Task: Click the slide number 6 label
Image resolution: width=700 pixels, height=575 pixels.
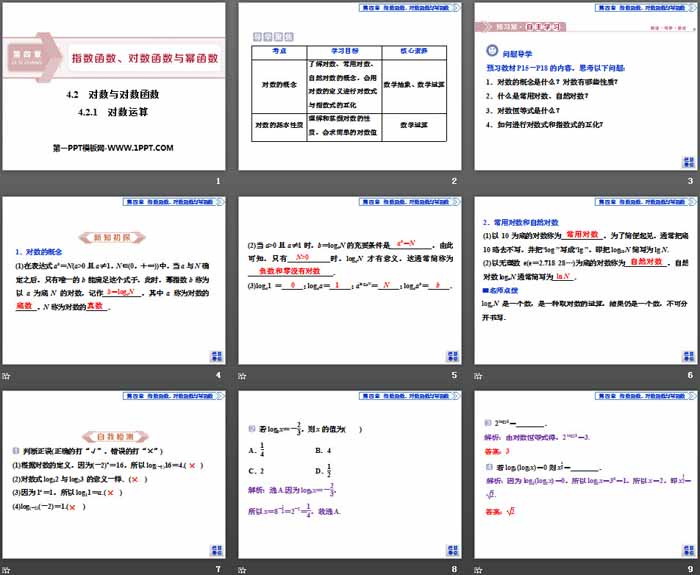Action: pos(689,376)
